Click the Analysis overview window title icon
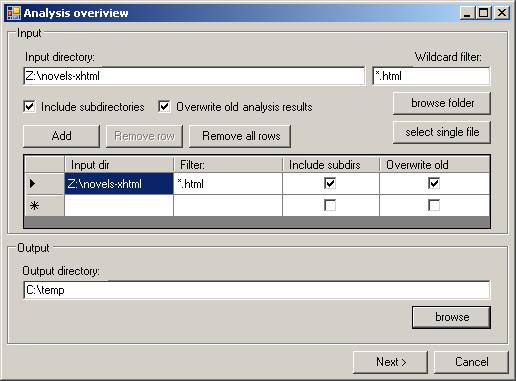This screenshot has width=516, height=381. (x=14, y=13)
